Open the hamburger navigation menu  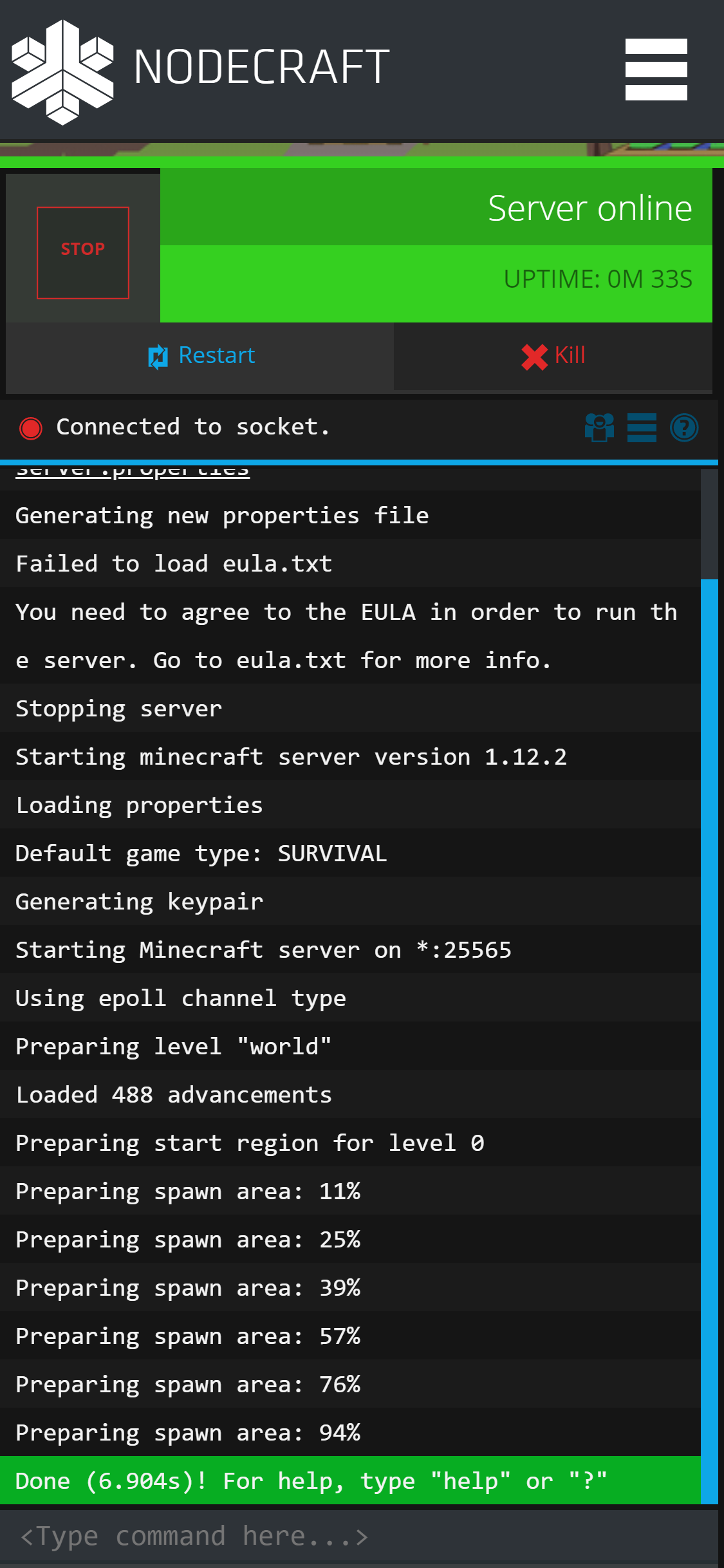[x=656, y=70]
